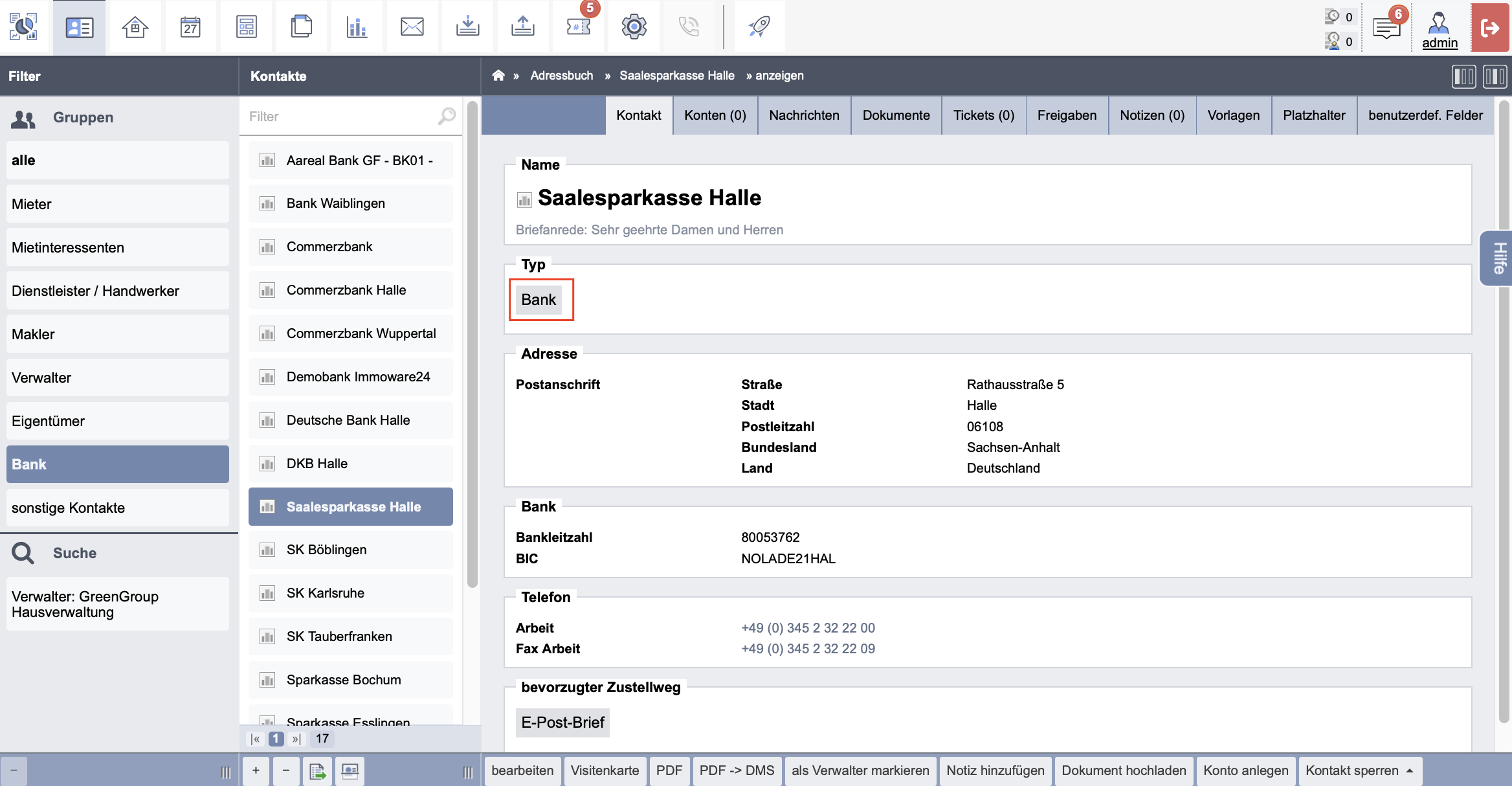The height and width of the screenshot is (786, 1512).
Task: Go to the first contacts page
Action: [256, 739]
